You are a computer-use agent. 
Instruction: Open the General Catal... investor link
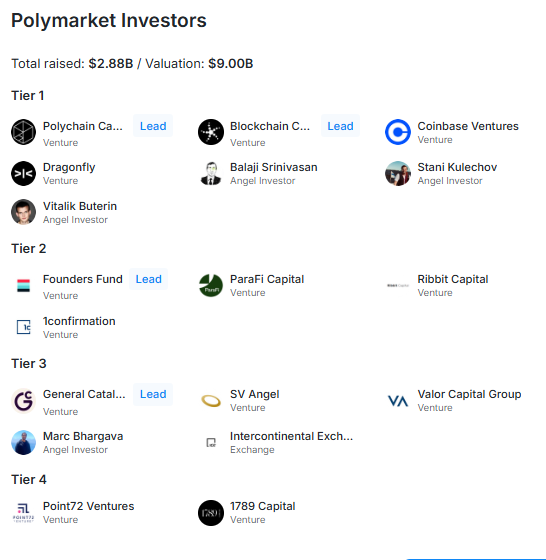tap(84, 394)
